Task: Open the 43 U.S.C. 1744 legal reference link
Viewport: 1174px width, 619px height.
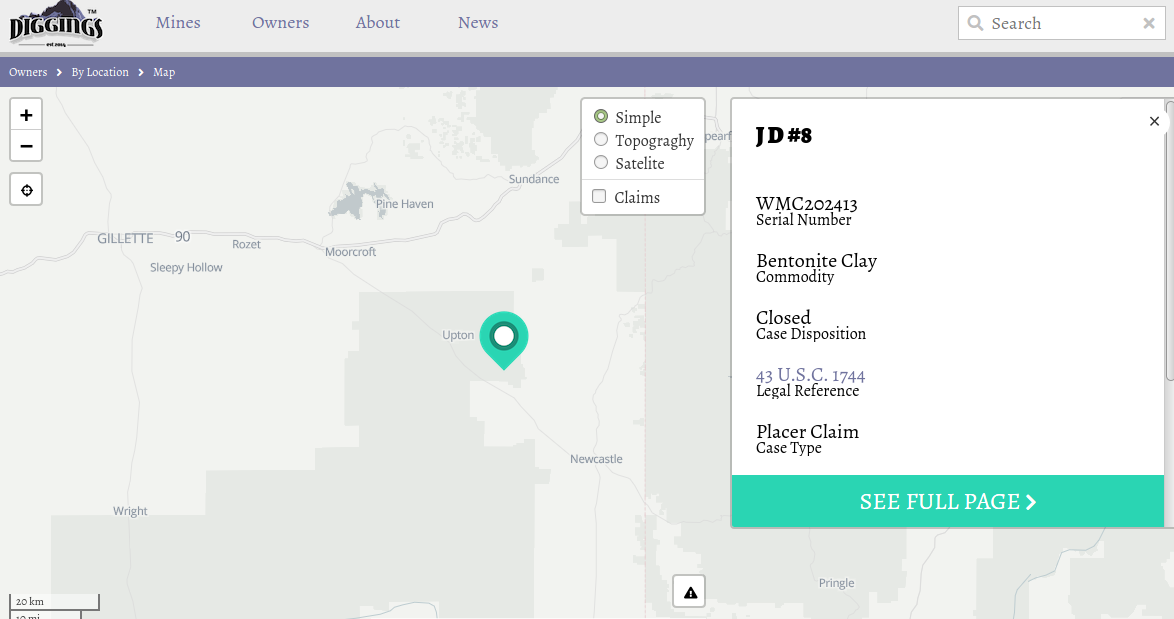Action: (x=810, y=374)
